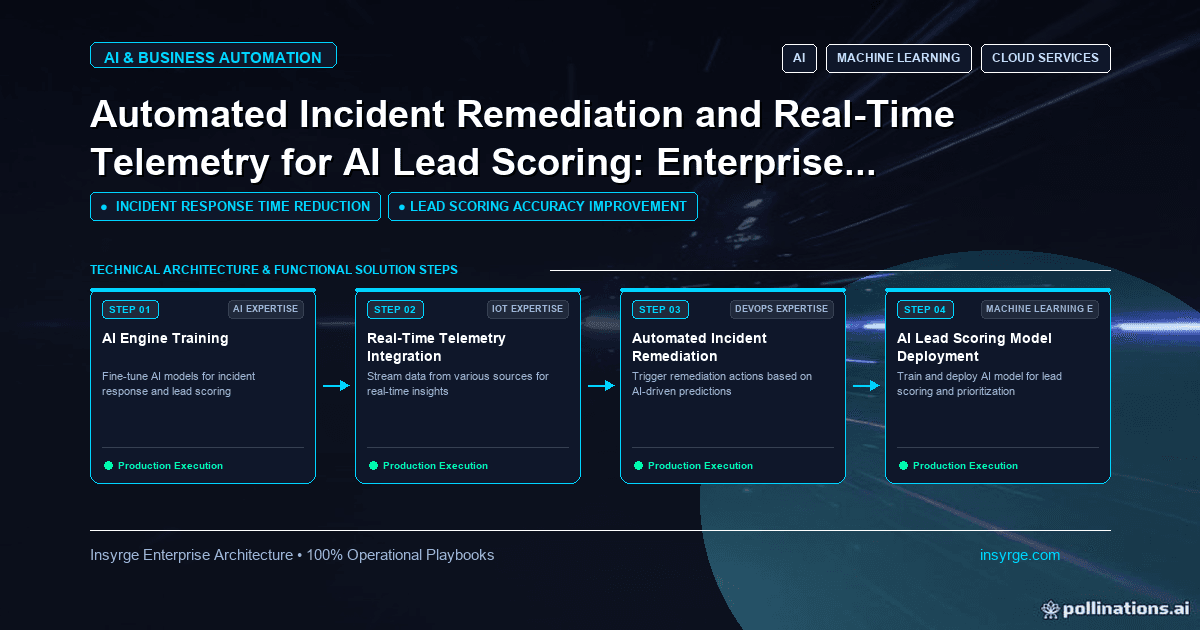Click the STEP 03 badge

660,309
